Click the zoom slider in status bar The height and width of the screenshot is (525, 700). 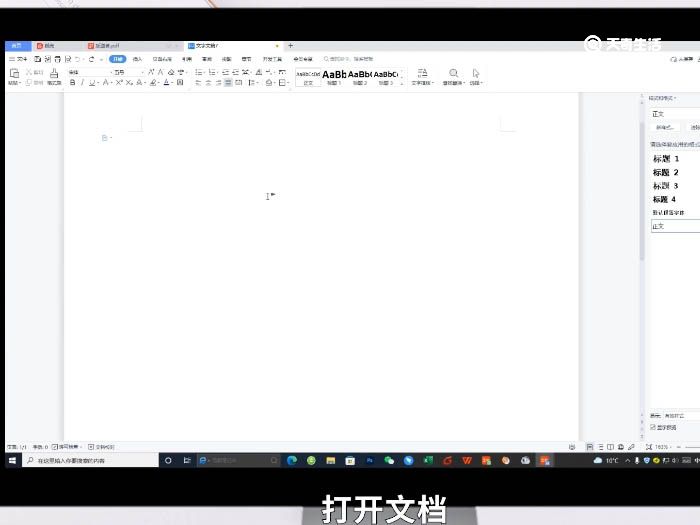692,447
